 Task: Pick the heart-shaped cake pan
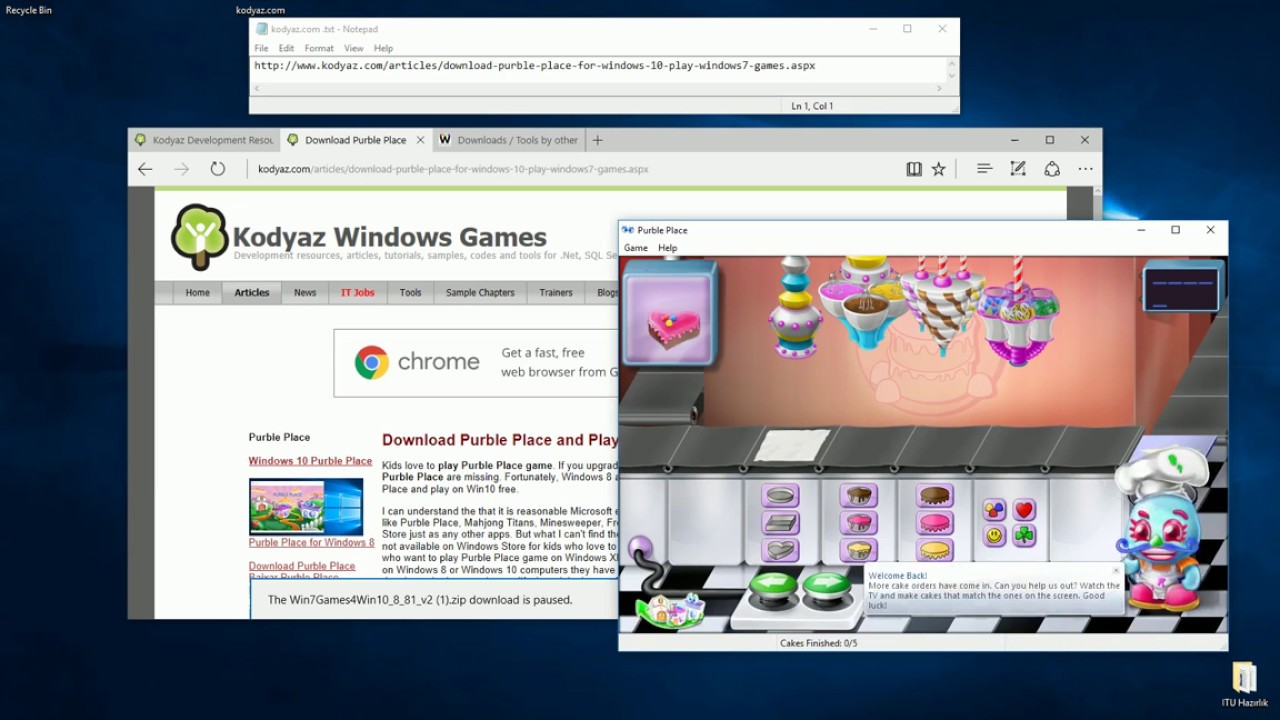click(780, 549)
